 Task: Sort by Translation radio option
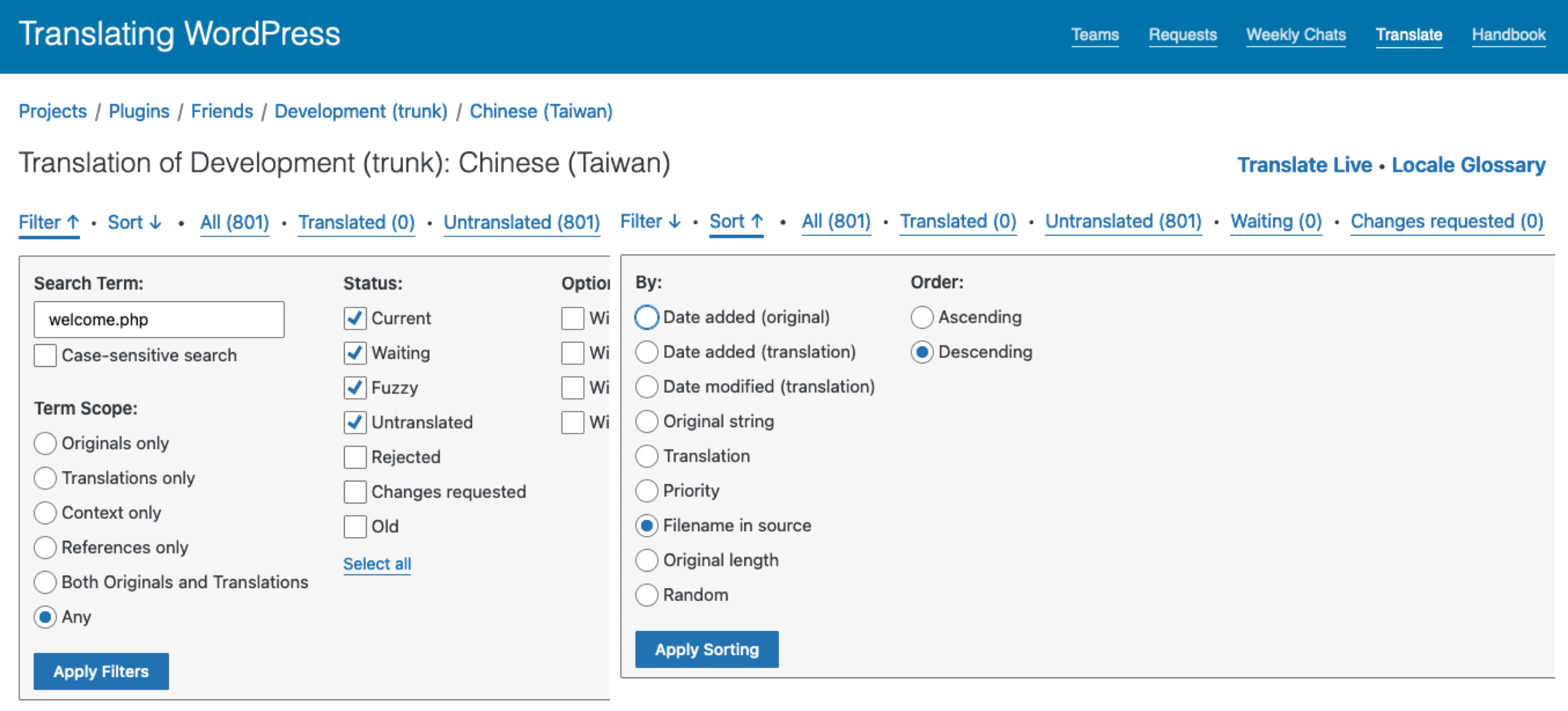[x=646, y=456]
